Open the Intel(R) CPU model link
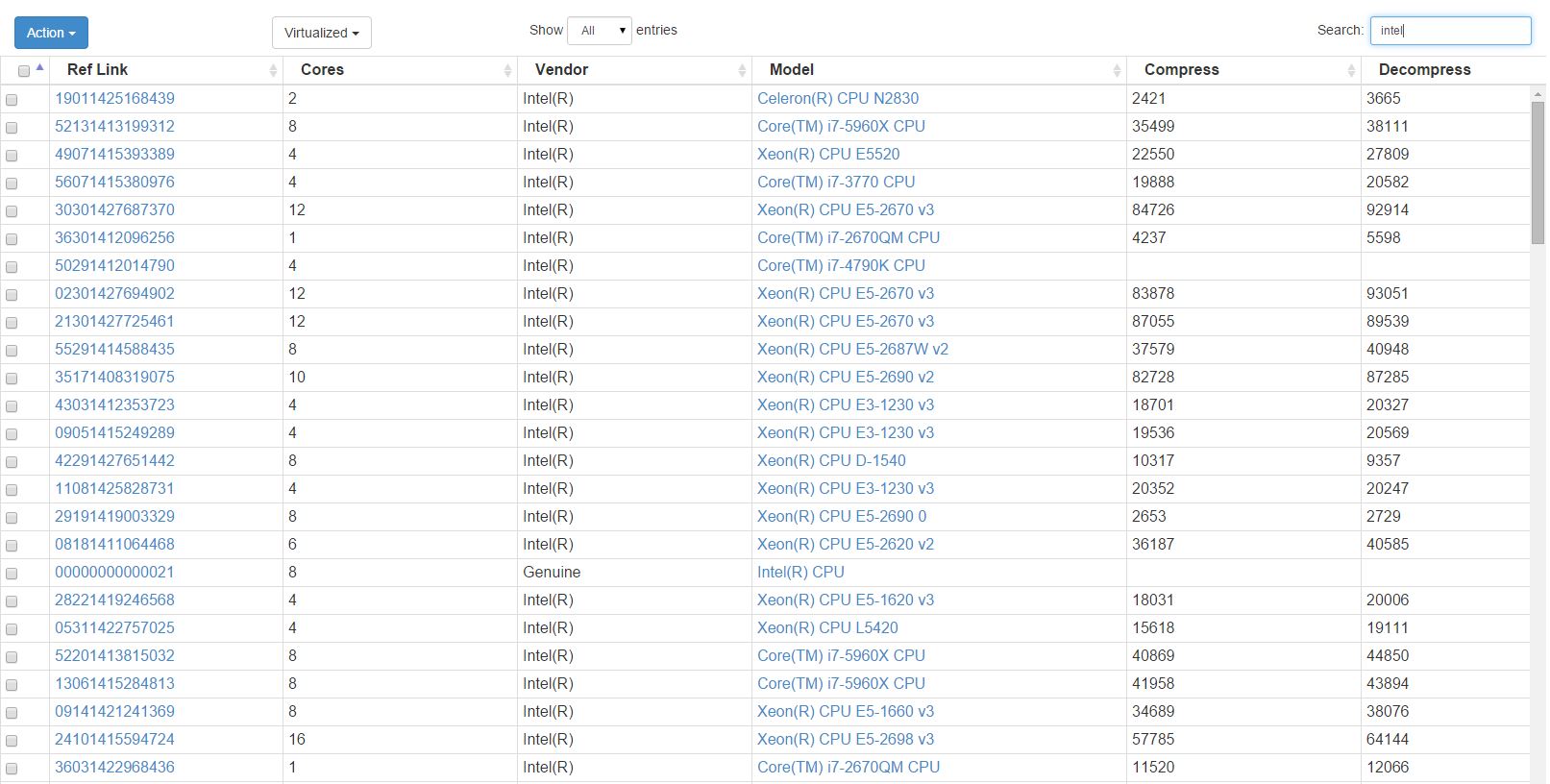 tap(800, 572)
